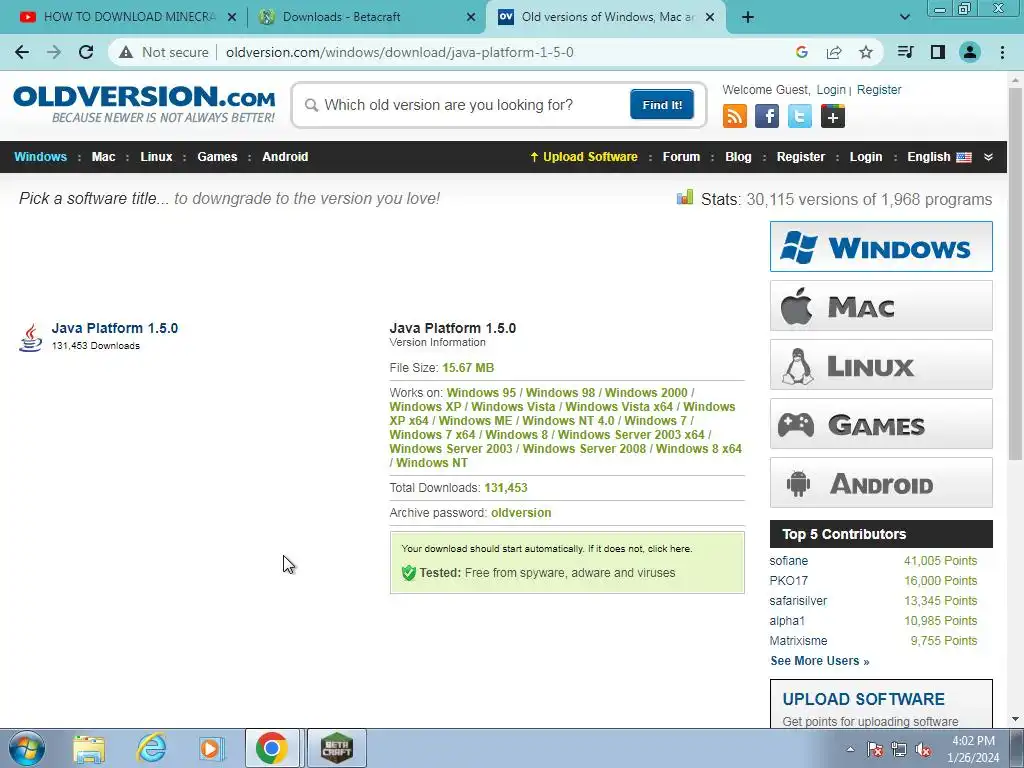The image size is (1024, 768).
Task: Open the Chrome profile avatar
Action: click(x=970, y=52)
